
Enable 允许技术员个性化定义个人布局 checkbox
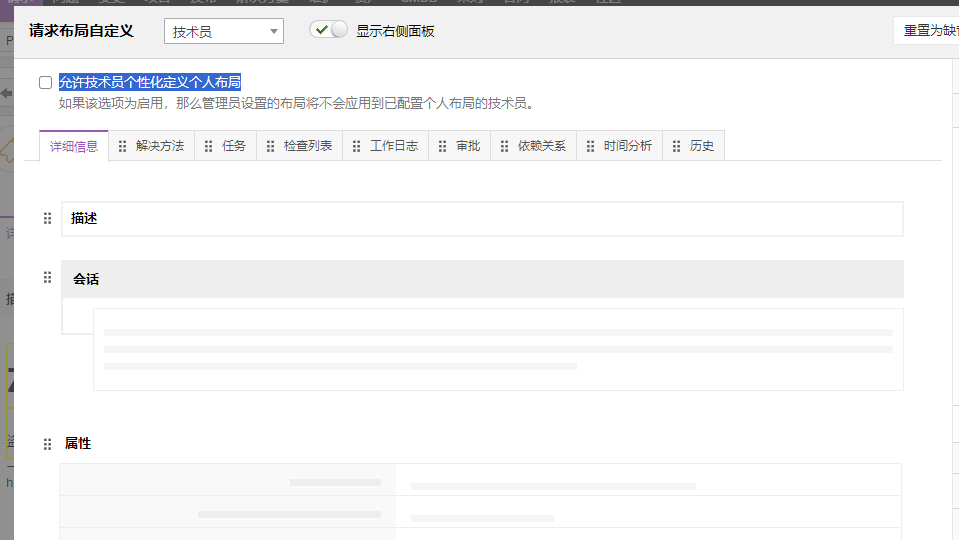point(45,83)
